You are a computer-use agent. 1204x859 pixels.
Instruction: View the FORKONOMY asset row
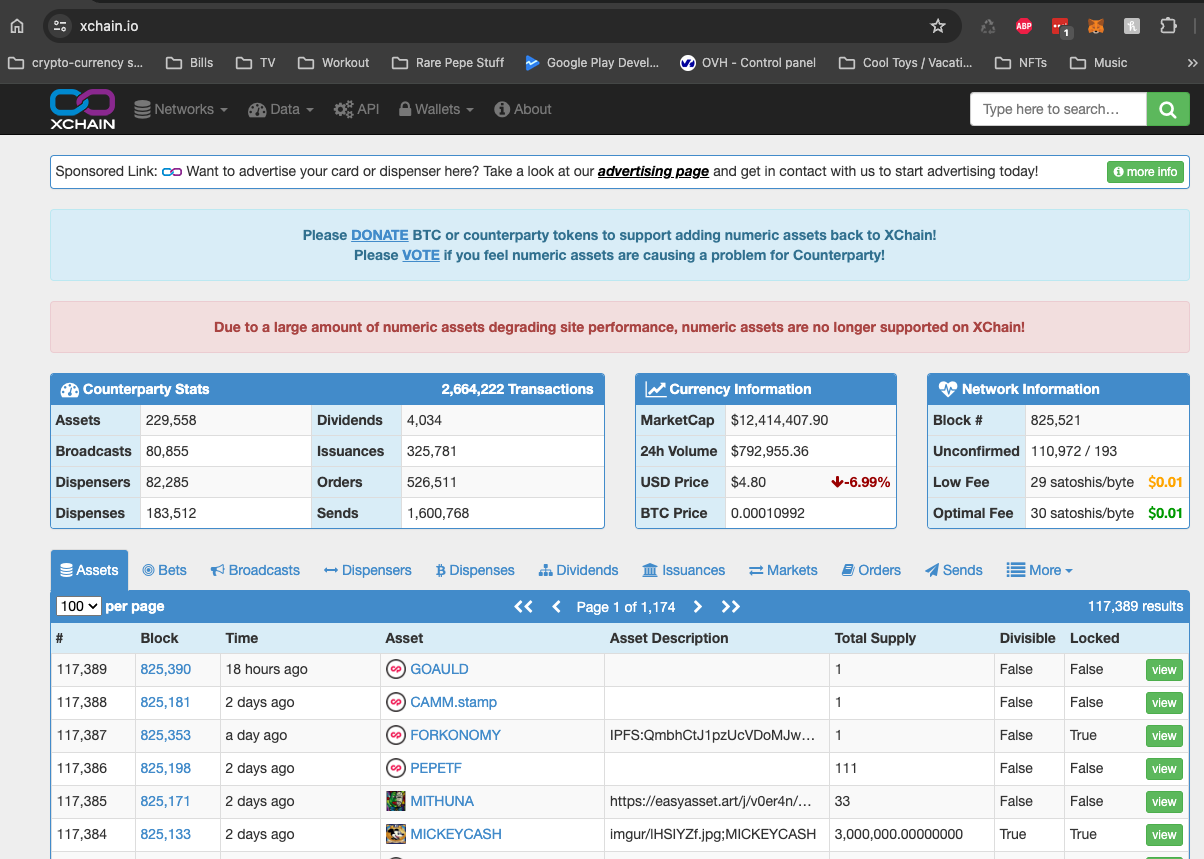tap(1164, 736)
